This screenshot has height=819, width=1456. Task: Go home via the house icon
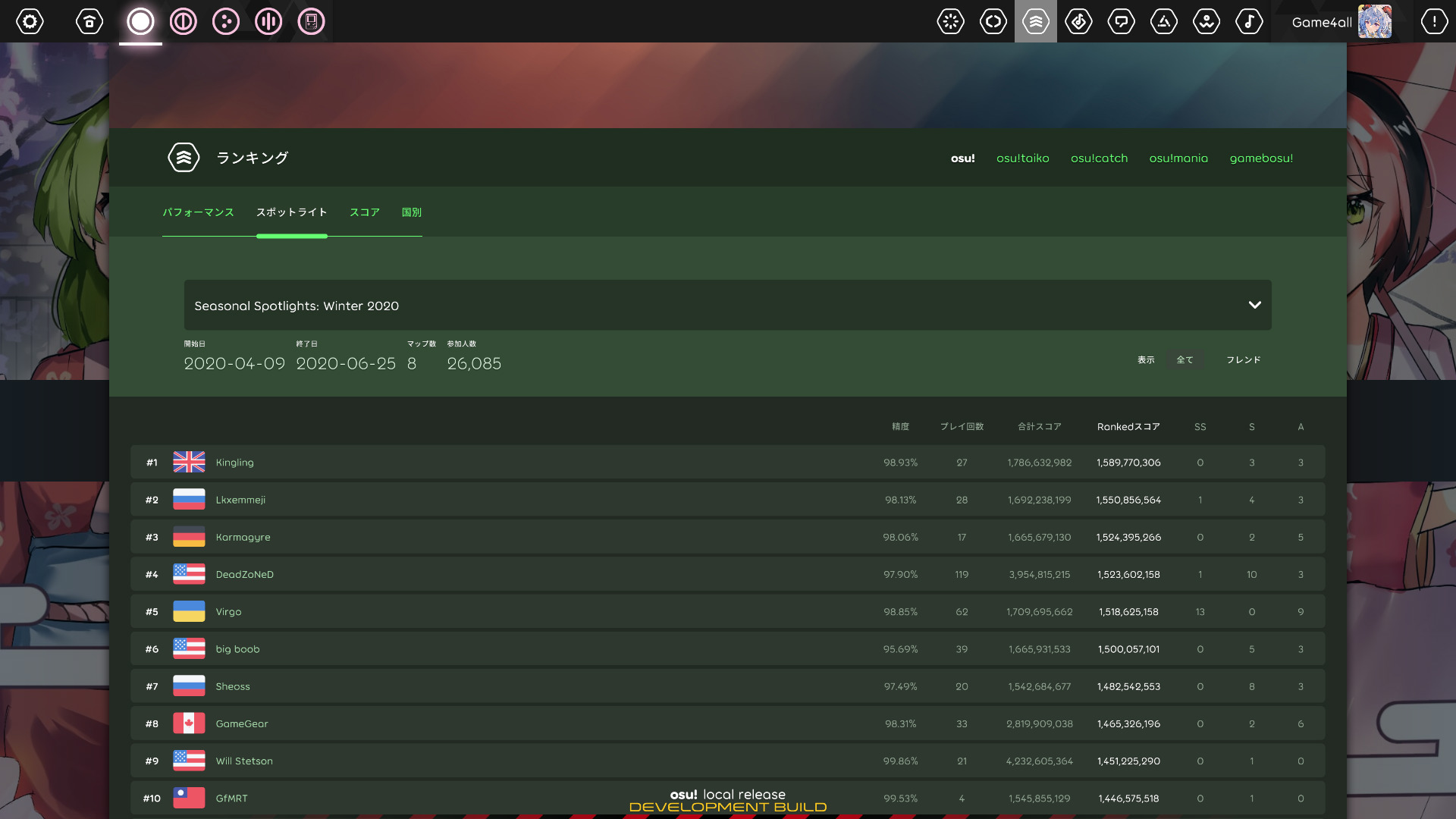[x=89, y=21]
